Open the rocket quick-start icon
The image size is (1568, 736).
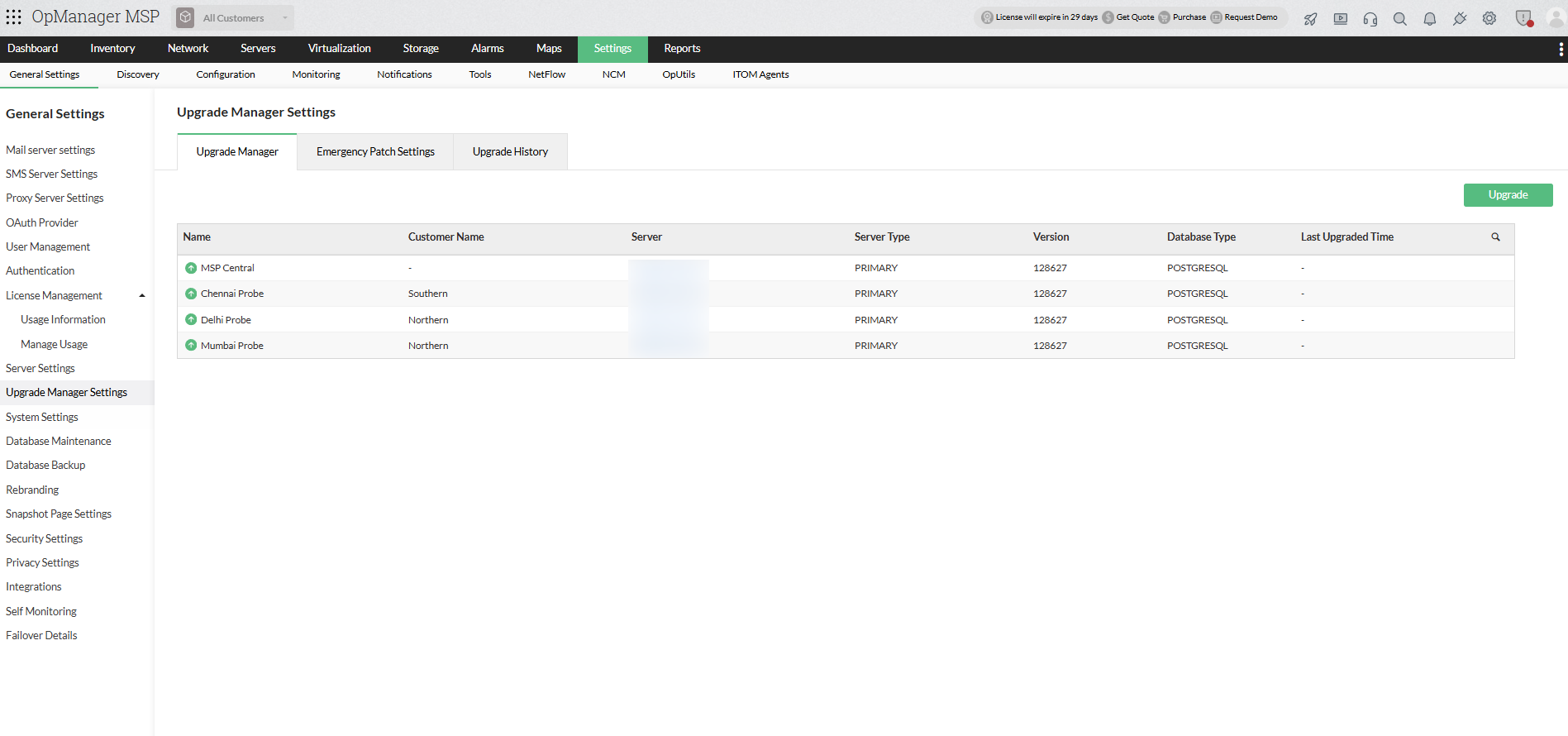pos(1311,18)
